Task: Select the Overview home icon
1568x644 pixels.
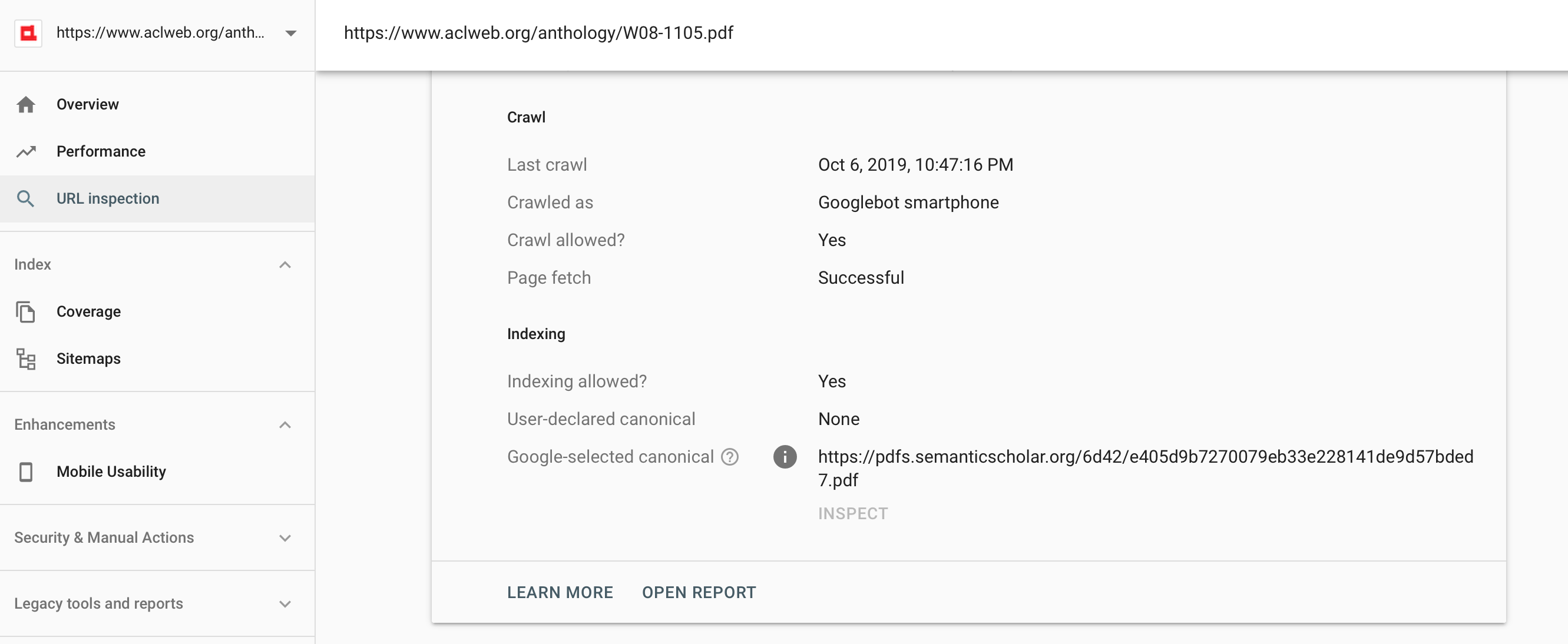Action: (x=26, y=104)
